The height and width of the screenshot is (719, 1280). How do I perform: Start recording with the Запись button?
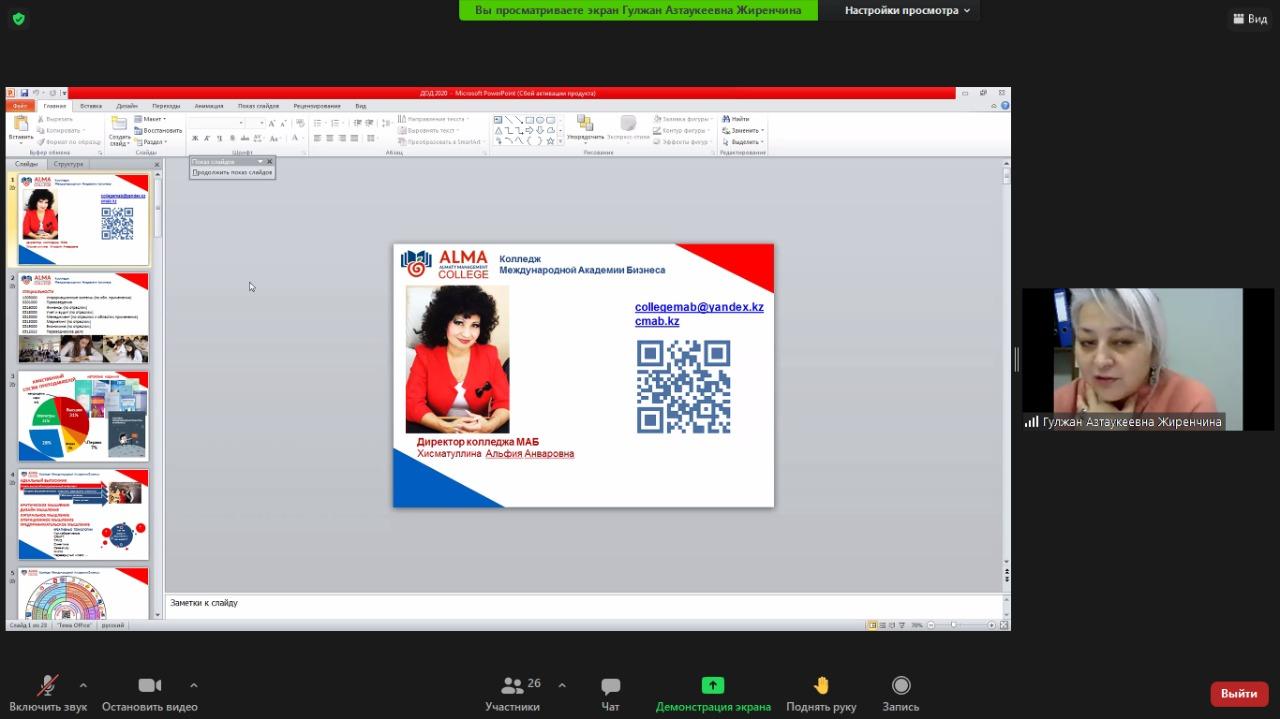pos(900,686)
